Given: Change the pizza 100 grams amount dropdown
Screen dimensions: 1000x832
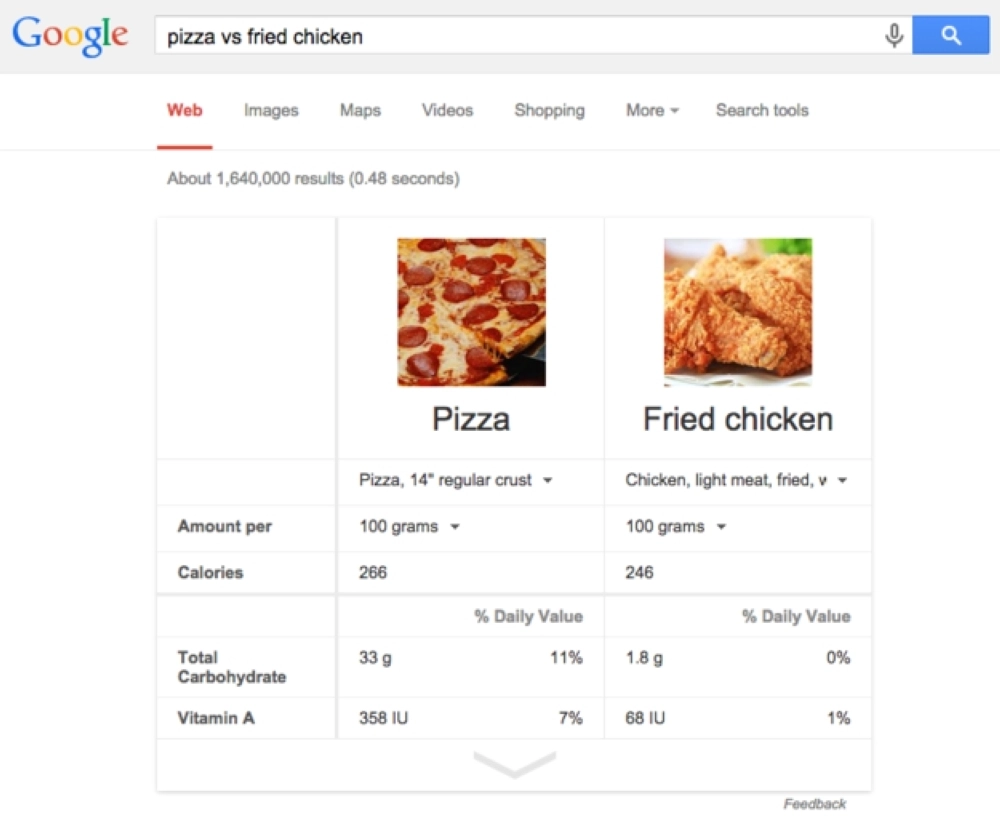Looking at the screenshot, I should pos(410,527).
